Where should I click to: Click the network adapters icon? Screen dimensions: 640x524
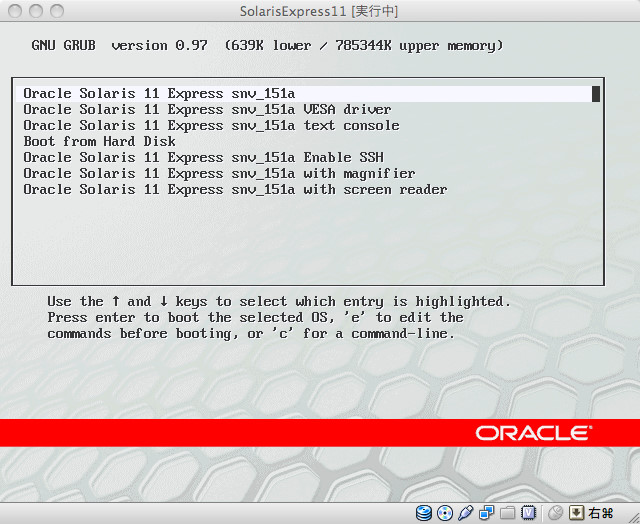[486, 513]
